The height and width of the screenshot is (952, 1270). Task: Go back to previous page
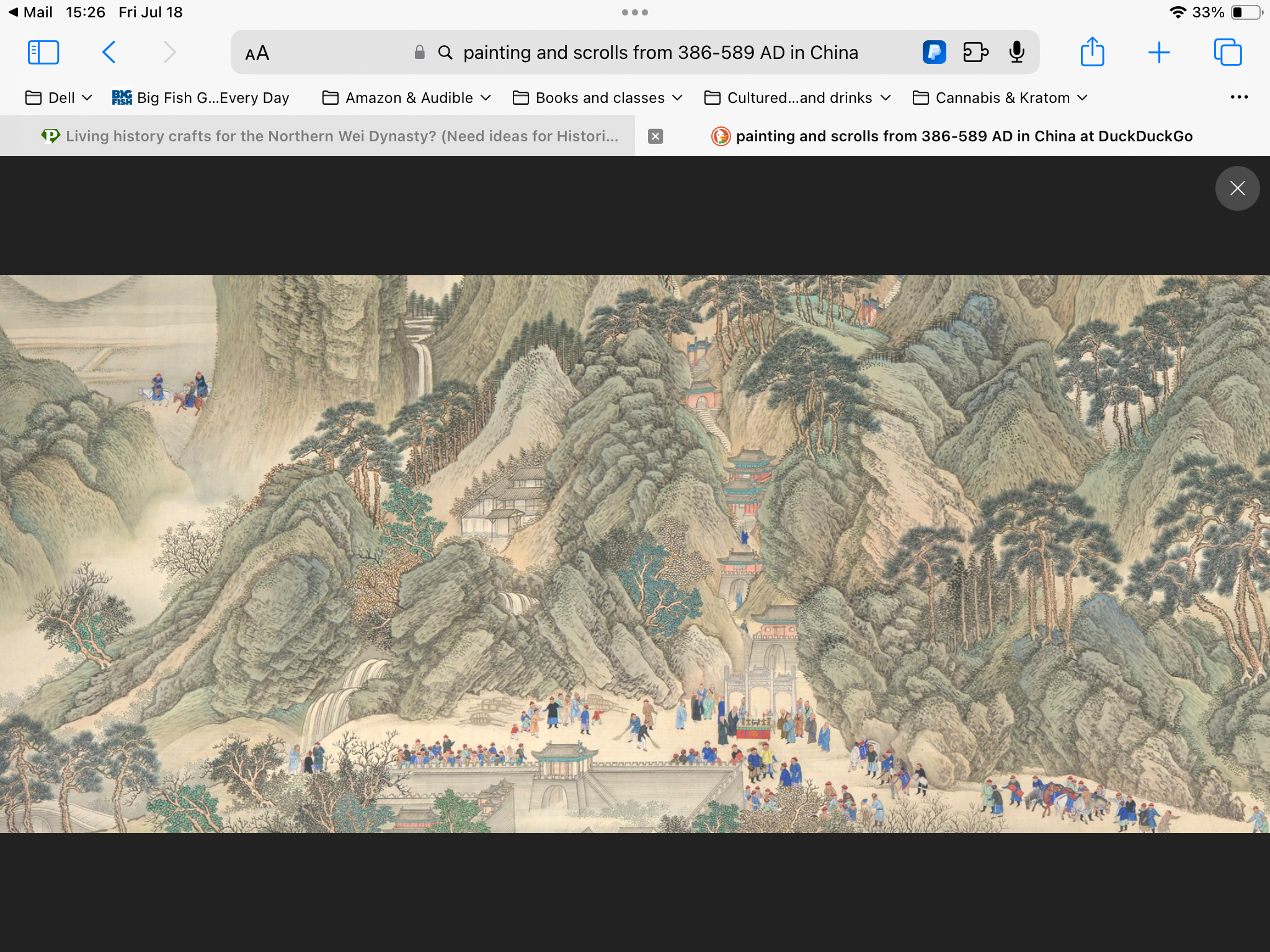click(x=109, y=53)
